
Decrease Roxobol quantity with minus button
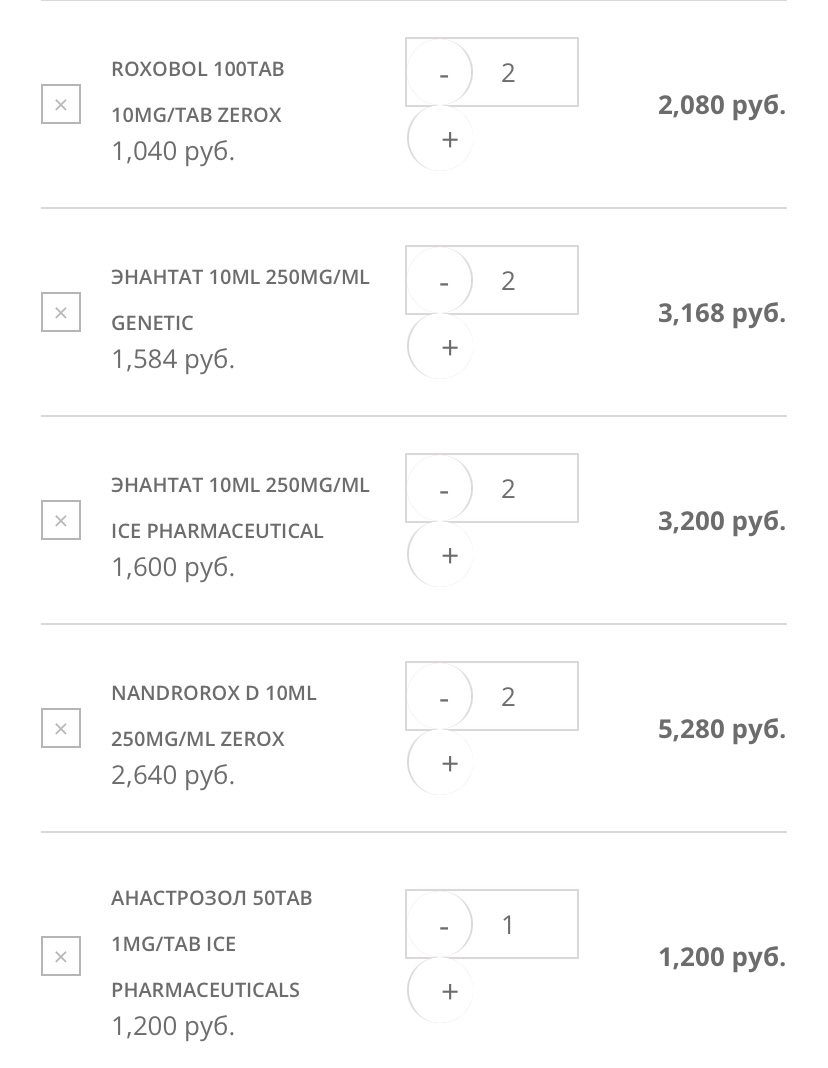tap(443, 73)
